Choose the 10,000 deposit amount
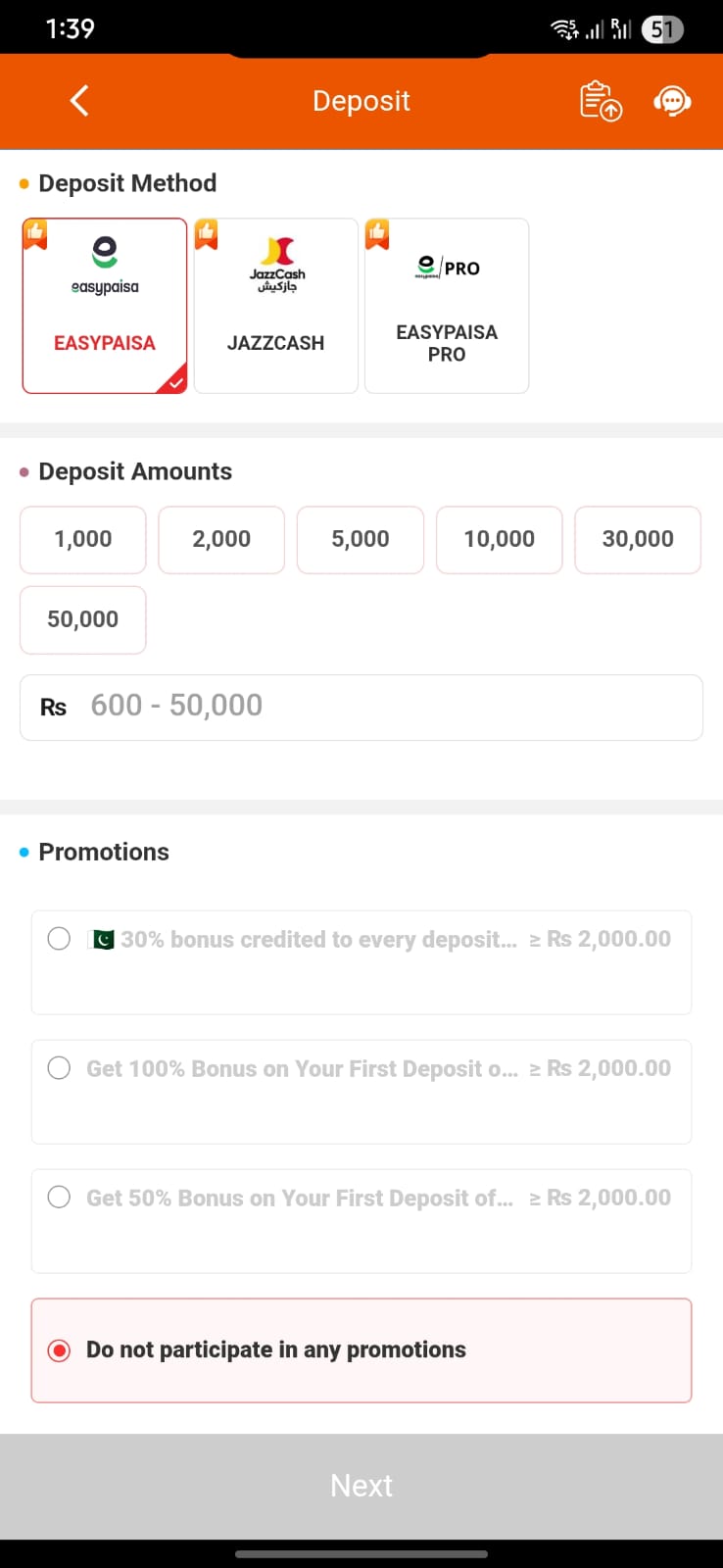Screen dimensions: 723x1568 pos(499,539)
